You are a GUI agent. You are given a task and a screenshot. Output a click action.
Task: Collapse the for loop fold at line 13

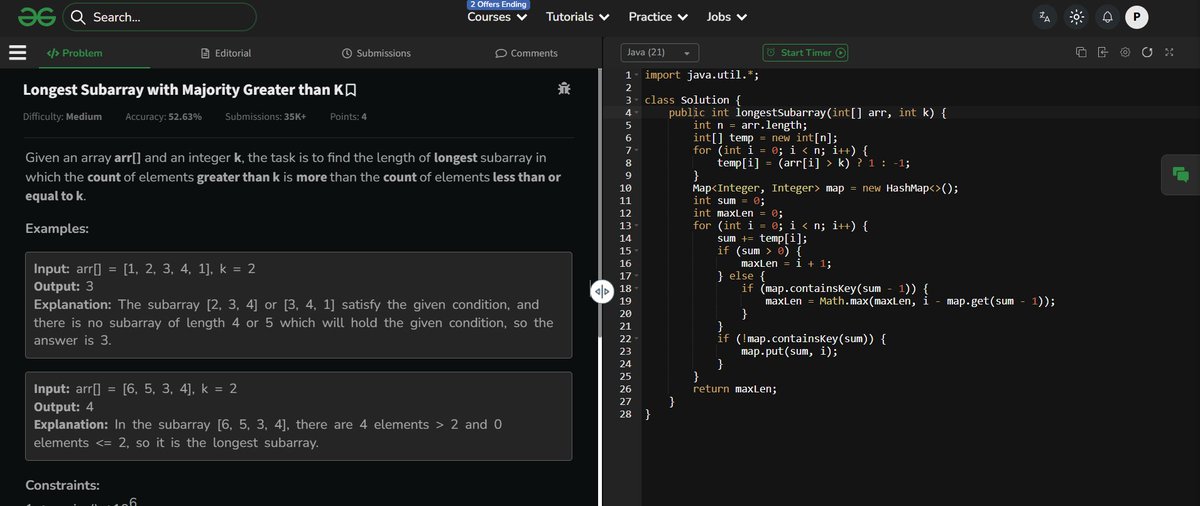pos(636,226)
